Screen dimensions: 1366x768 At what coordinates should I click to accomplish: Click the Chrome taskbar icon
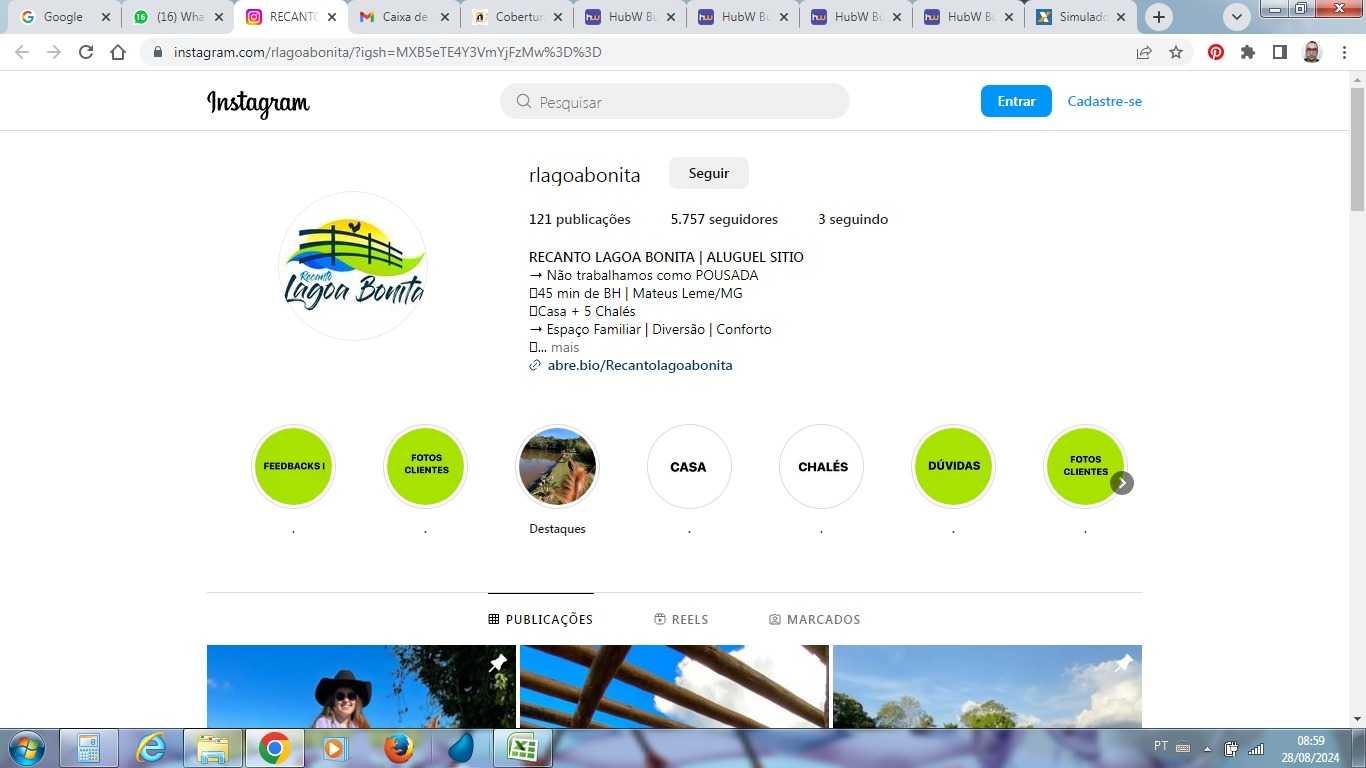pos(275,748)
